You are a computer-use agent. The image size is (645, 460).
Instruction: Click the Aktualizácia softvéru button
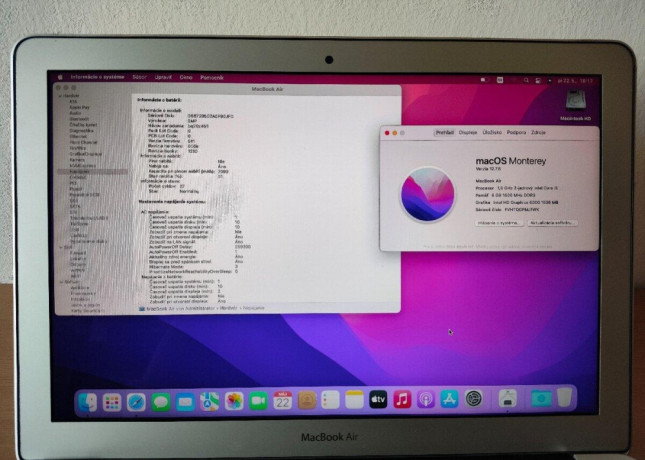(x=552, y=223)
